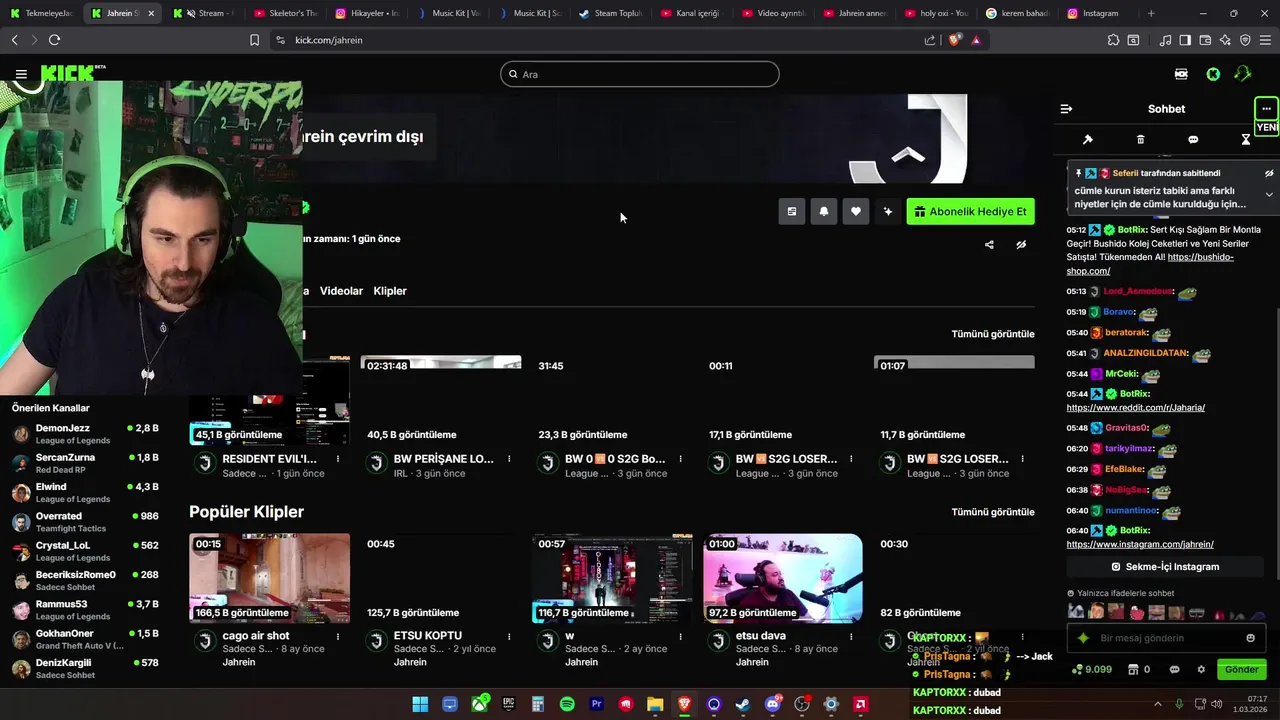The image size is (1280, 720).
Task: Click the 9.099 channel points balance
Action: coord(1091,670)
